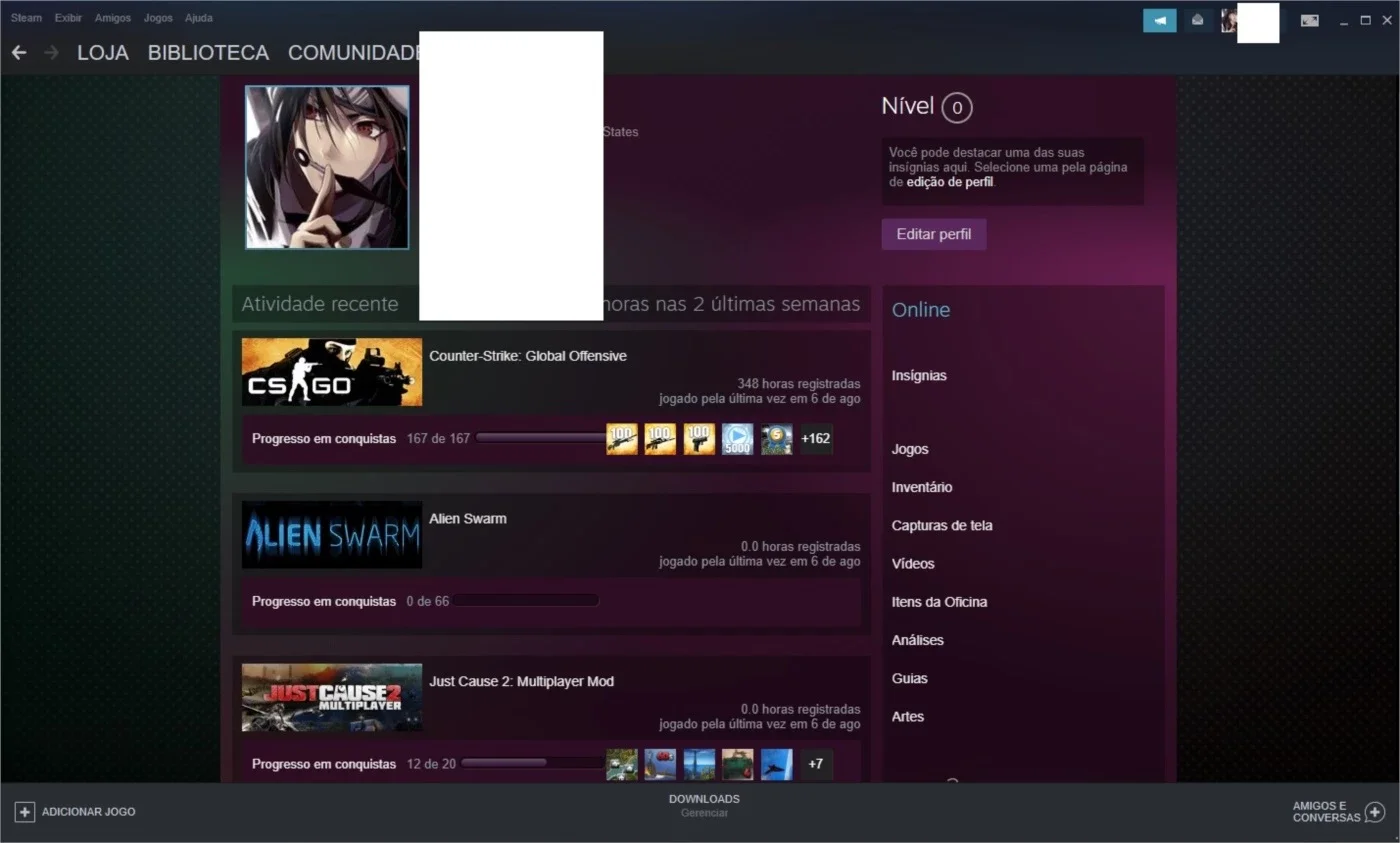The width and height of the screenshot is (1400, 843).
Task: Open Itens da Oficina
Action: click(x=939, y=602)
